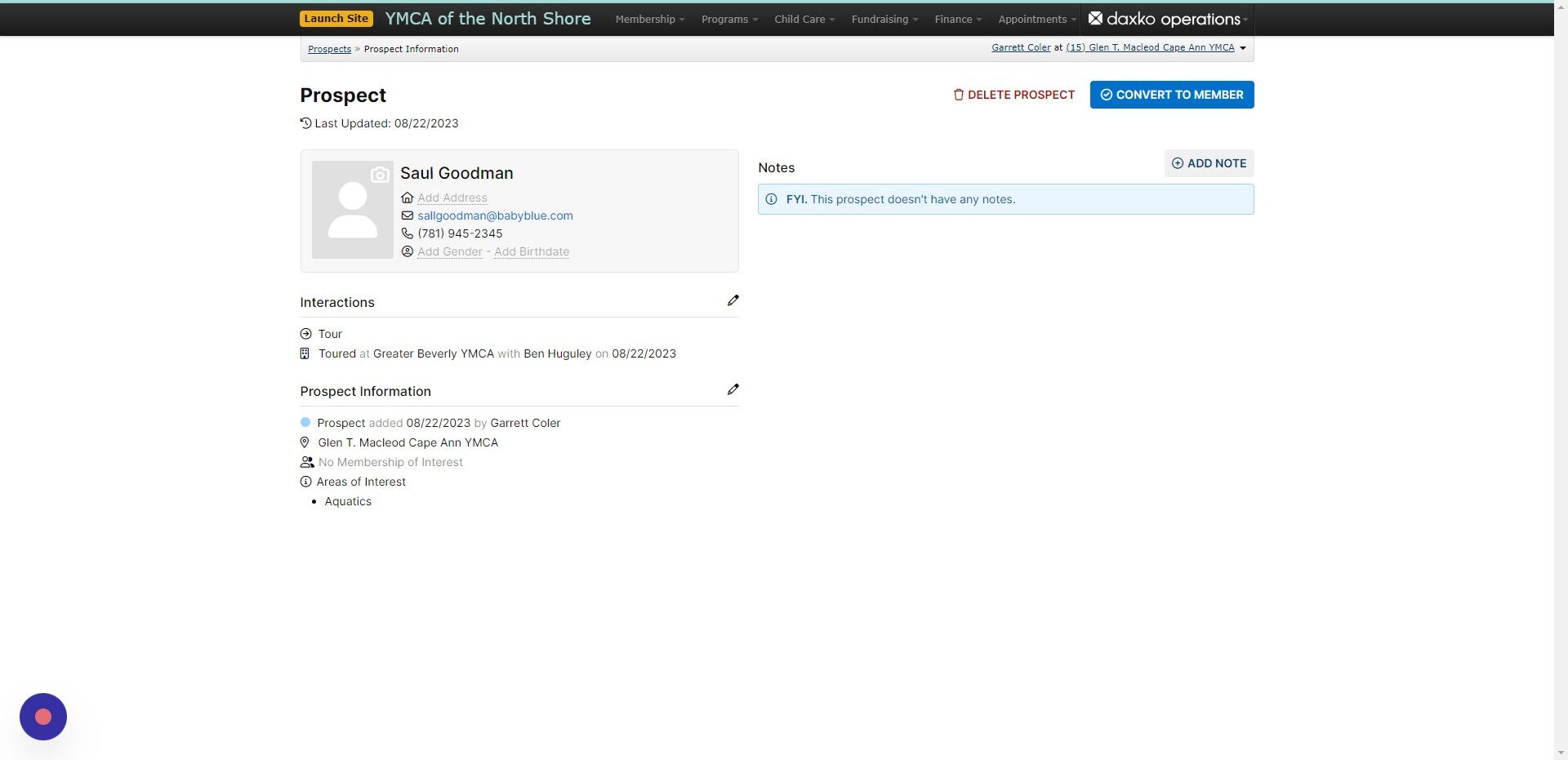The width and height of the screenshot is (1568, 760).
Task: Click the house icon beside Add Address
Action: click(x=408, y=198)
